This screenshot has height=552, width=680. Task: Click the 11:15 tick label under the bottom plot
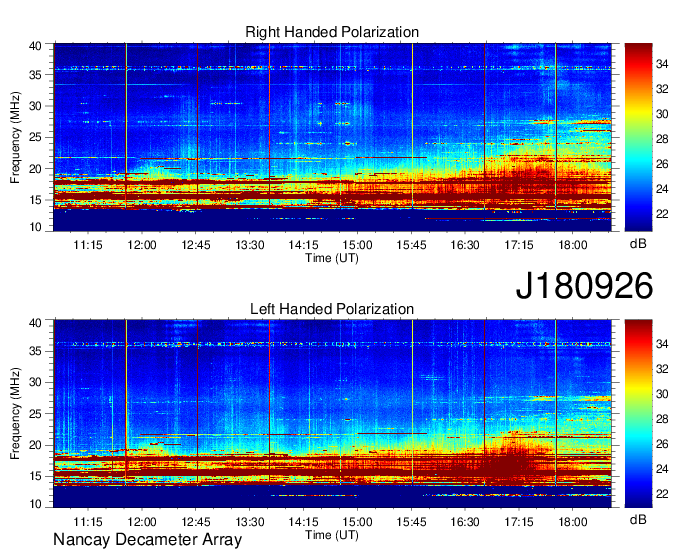pyautogui.click(x=88, y=522)
